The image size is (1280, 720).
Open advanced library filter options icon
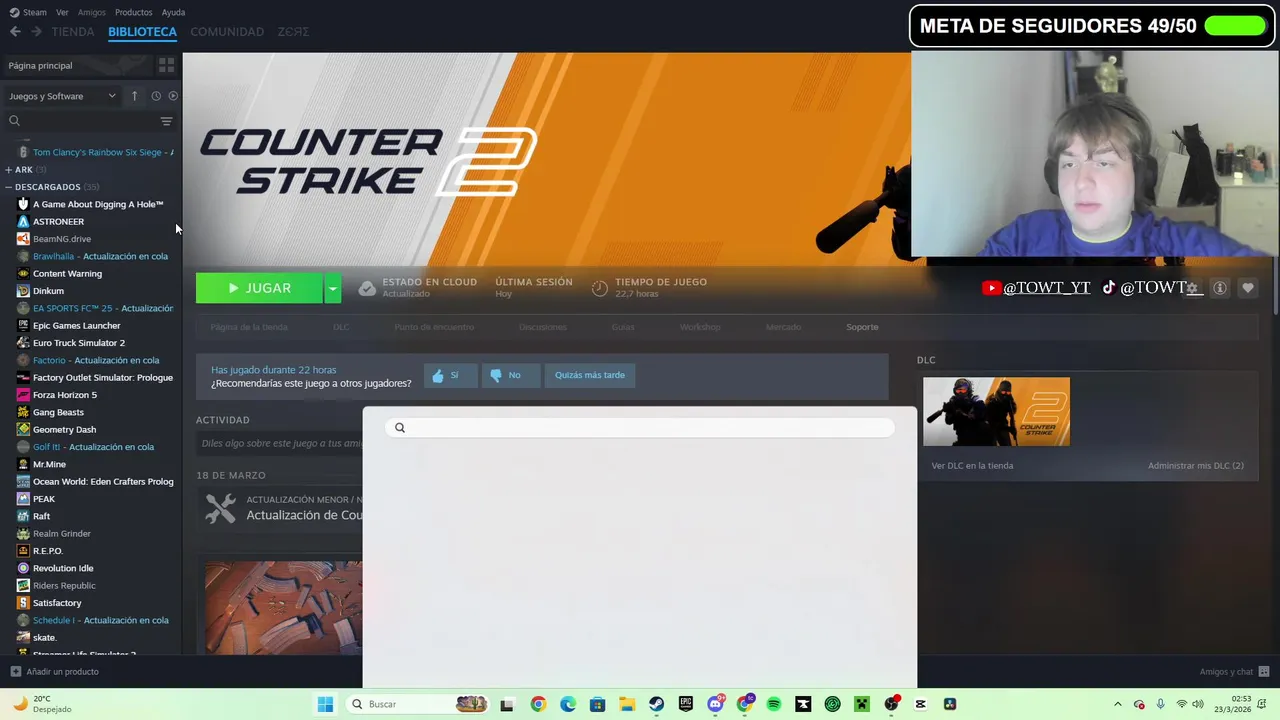tap(166, 121)
